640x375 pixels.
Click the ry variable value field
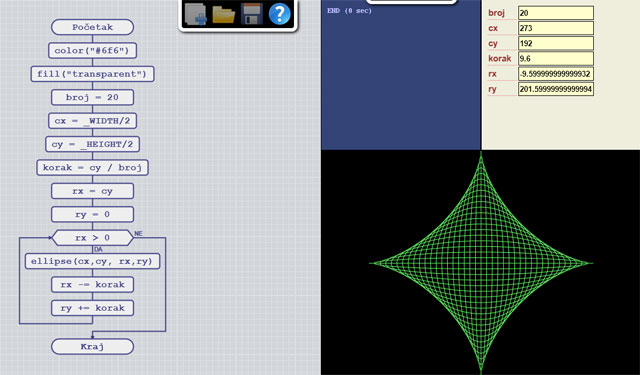coord(556,89)
